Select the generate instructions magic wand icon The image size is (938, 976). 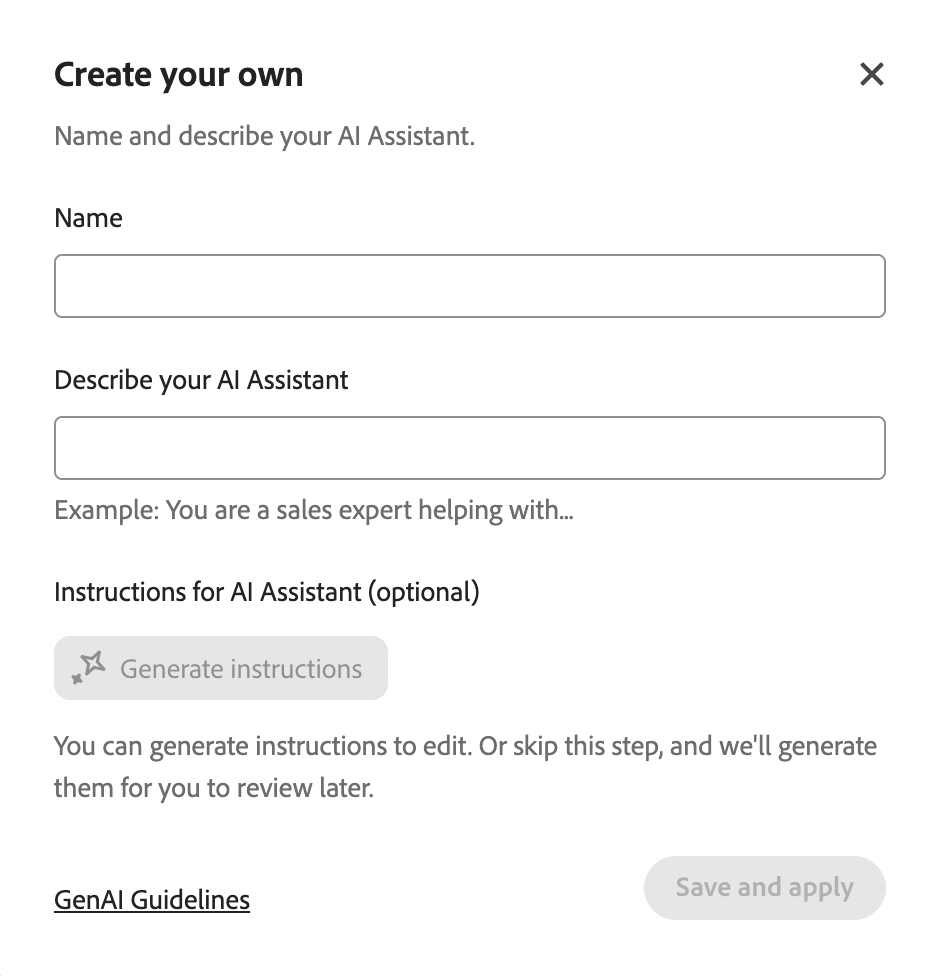click(x=87, y=667)
